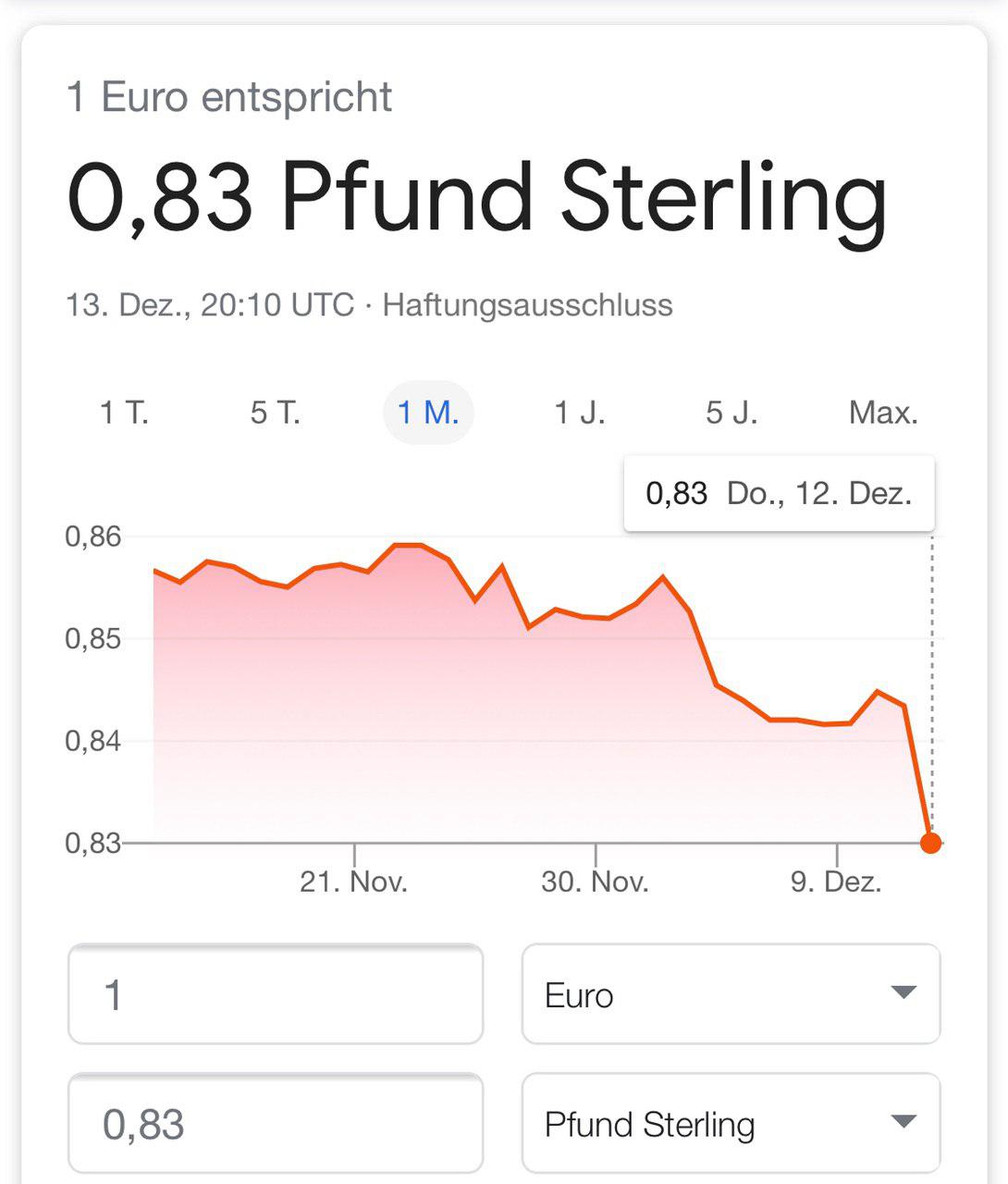Click the Pfund Sterling amount field
The height and width of the screenshot is (1184, 1008).
pos(276,1124)
